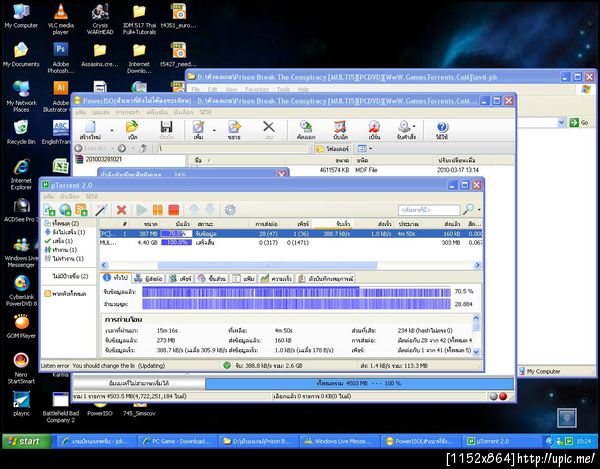Click PowerISO Delete X toolbar icon
Screen dimensions: 600x469
(x=269, y=130)
